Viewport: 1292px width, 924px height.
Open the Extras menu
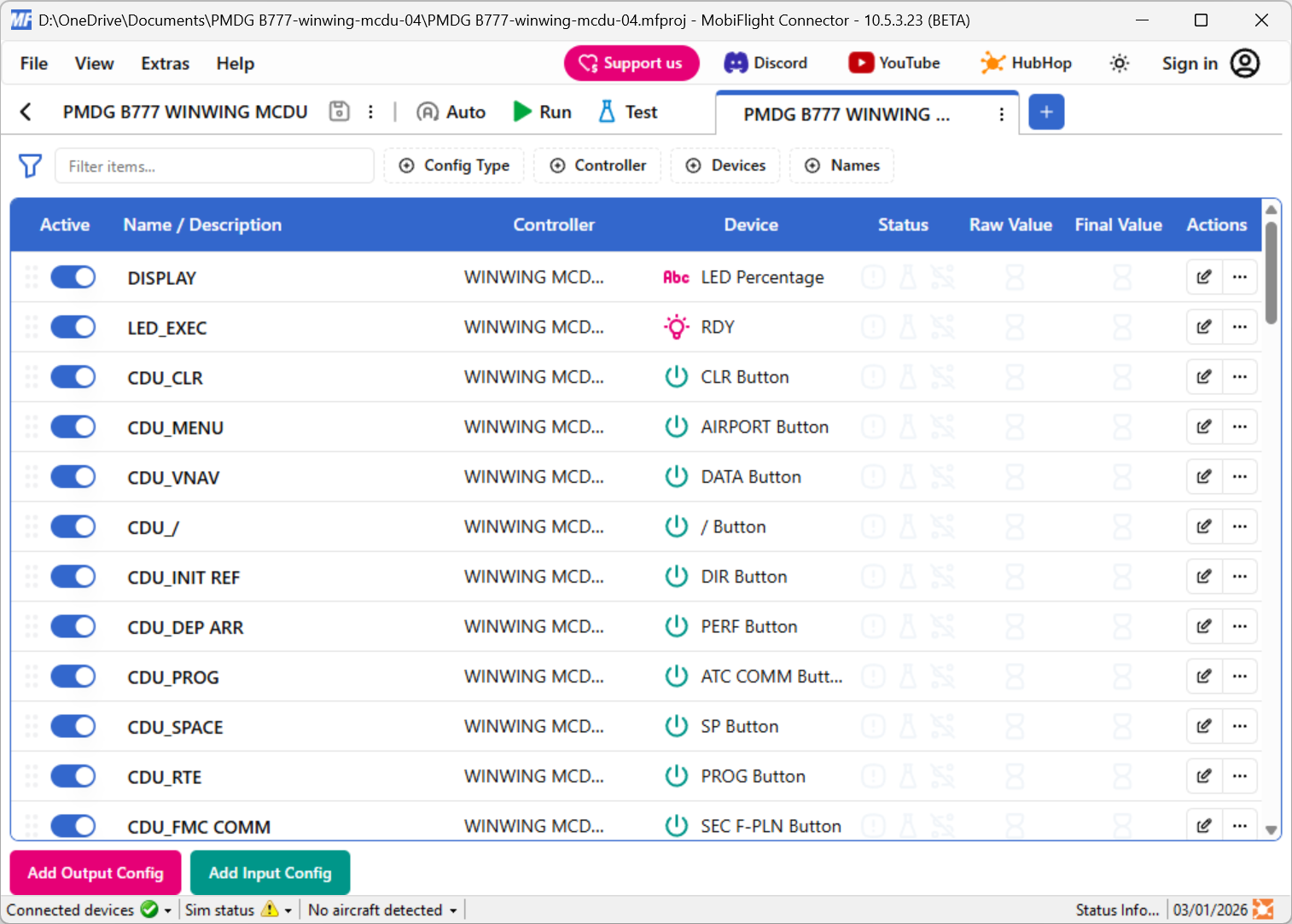[165, 63]
